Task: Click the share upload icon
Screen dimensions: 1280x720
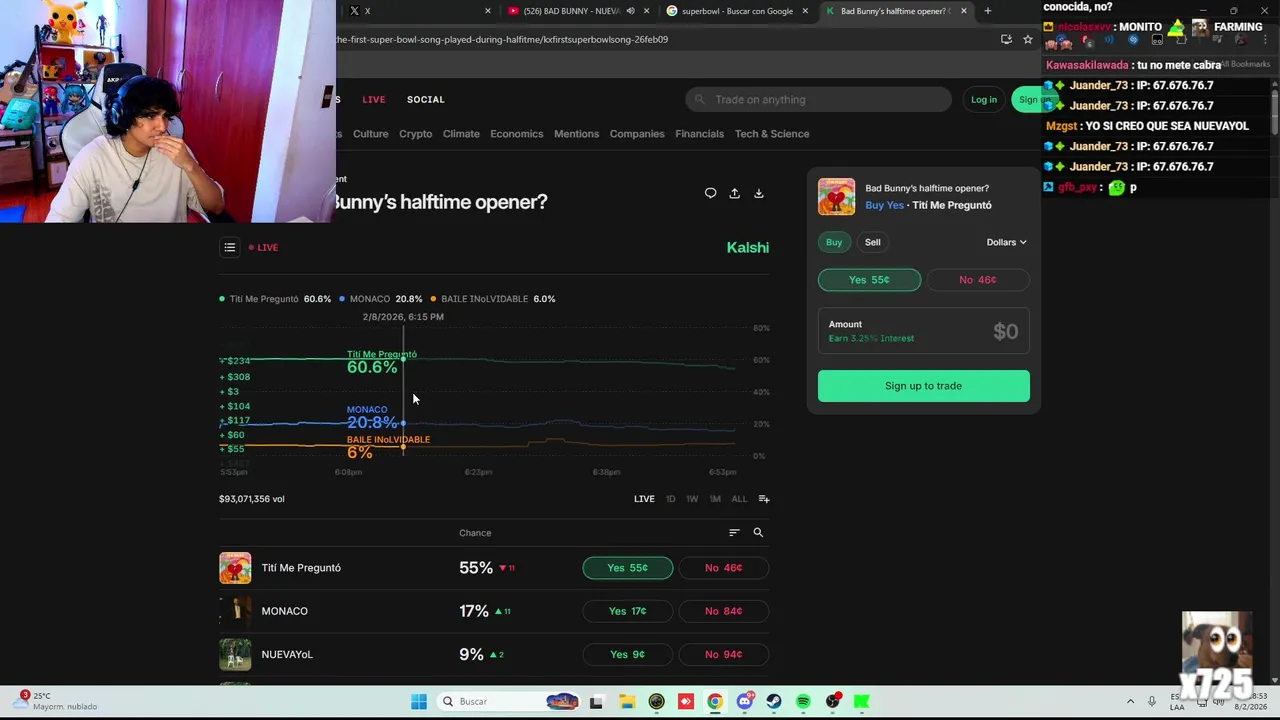Action: pyautogui.click(x=734, y=193)
